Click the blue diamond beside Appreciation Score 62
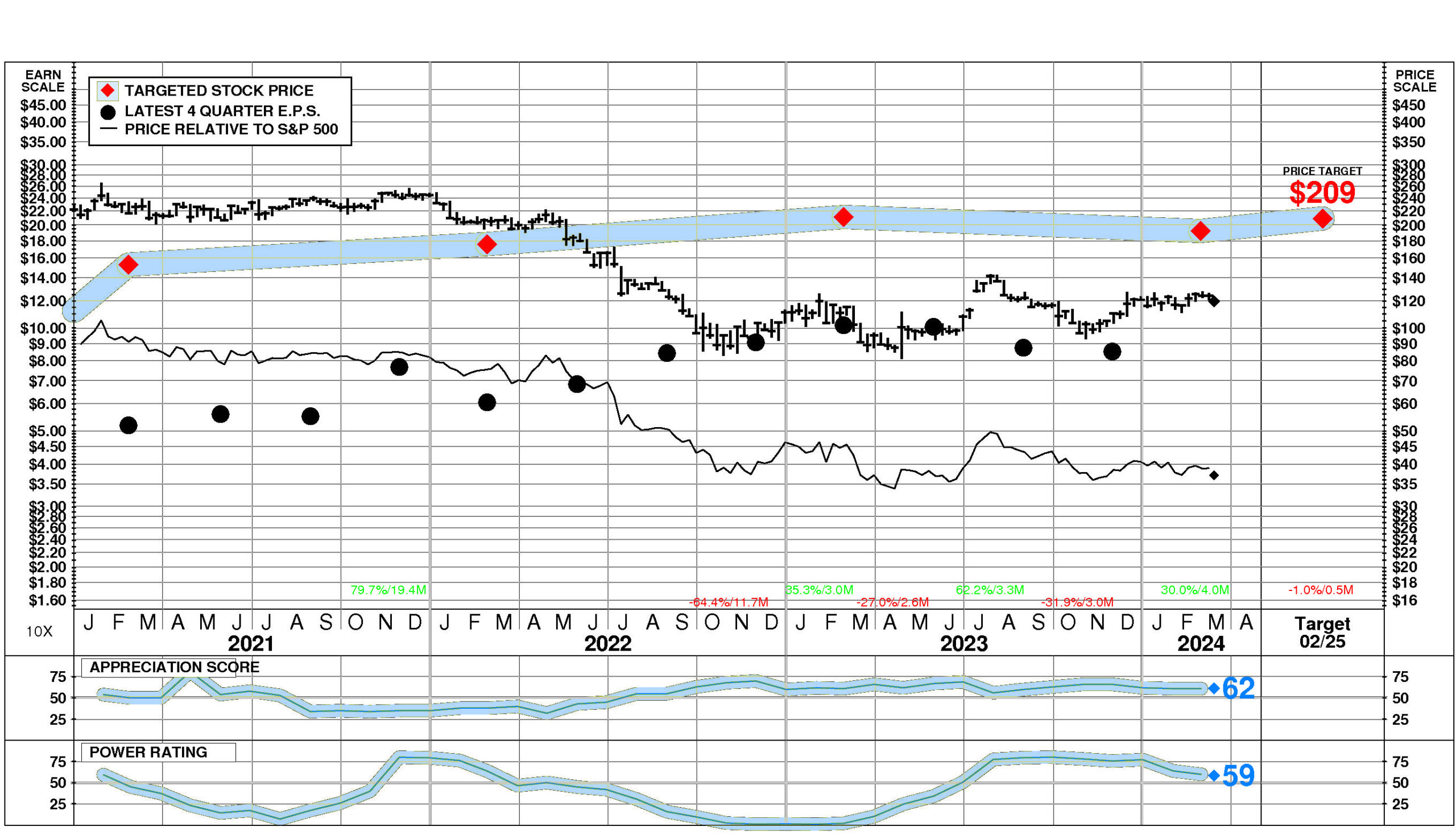Image resolution: width=1456 pixels, height=835 pixels. 1214,688
